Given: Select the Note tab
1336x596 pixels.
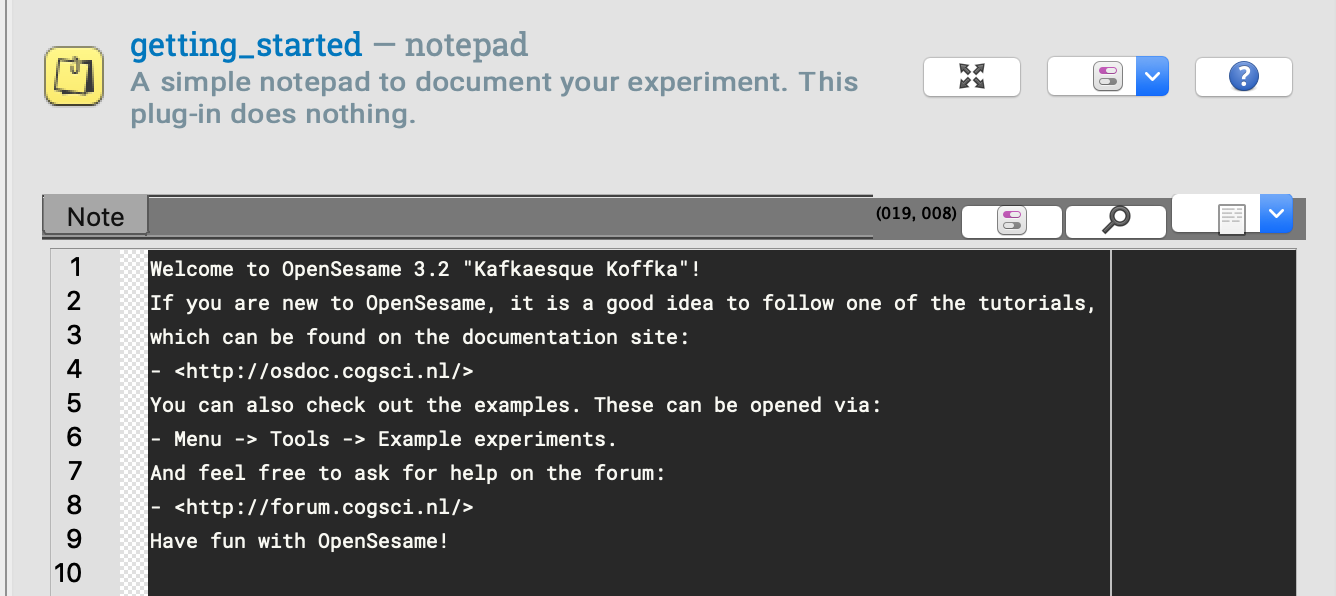Looking at the screenshot, I should [x=95, y=216].
